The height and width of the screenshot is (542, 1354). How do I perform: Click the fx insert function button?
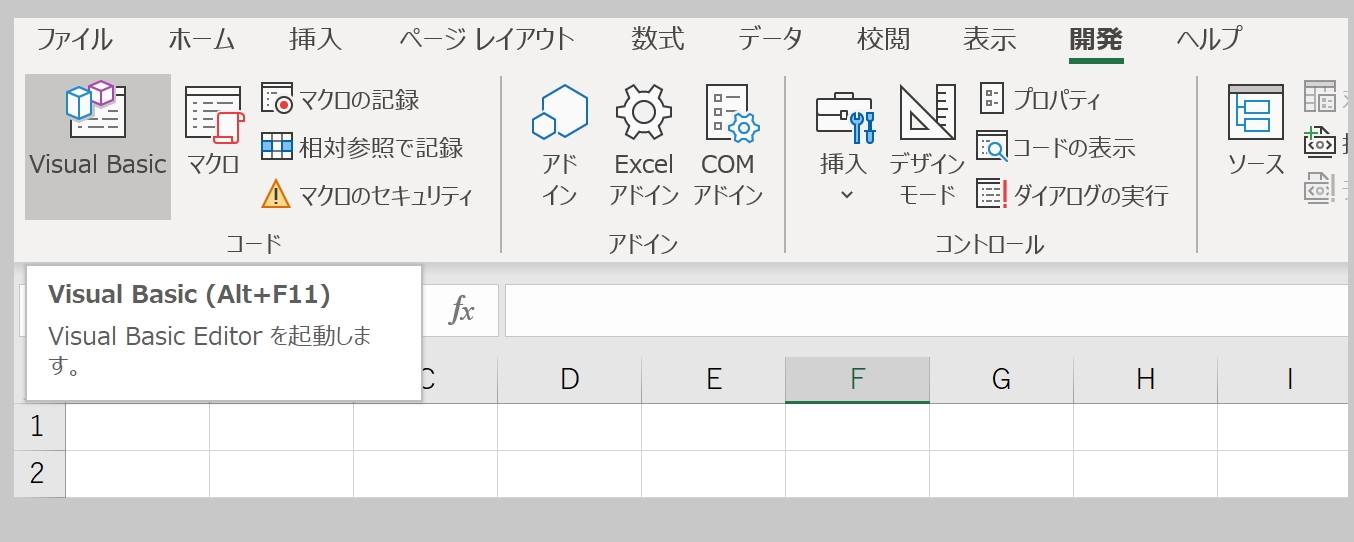[461, 311]
